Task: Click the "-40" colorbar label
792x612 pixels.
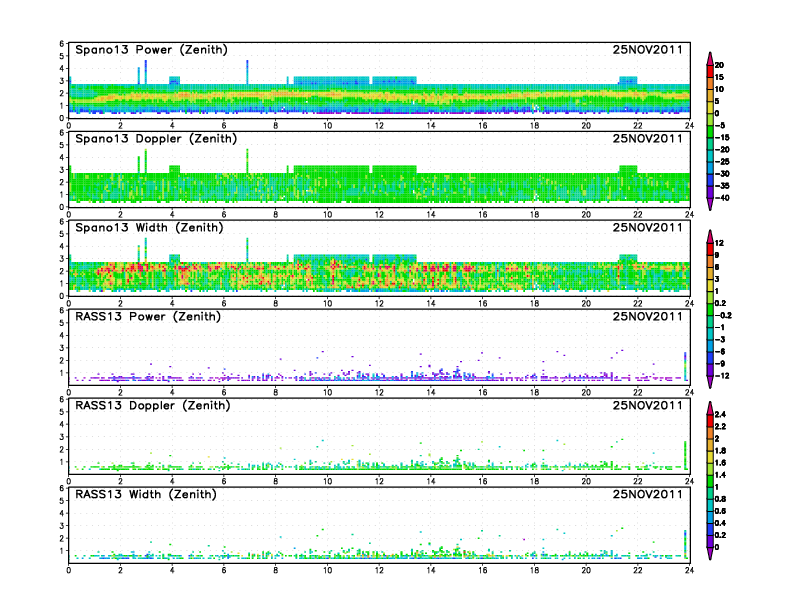Action: [722, 198]
